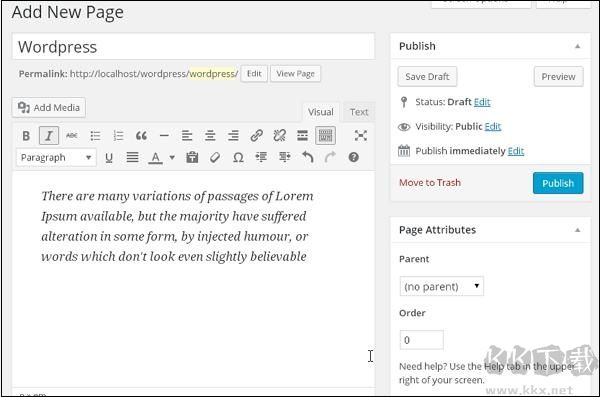Open keyboard shortcuts help icon

(354, 157)
